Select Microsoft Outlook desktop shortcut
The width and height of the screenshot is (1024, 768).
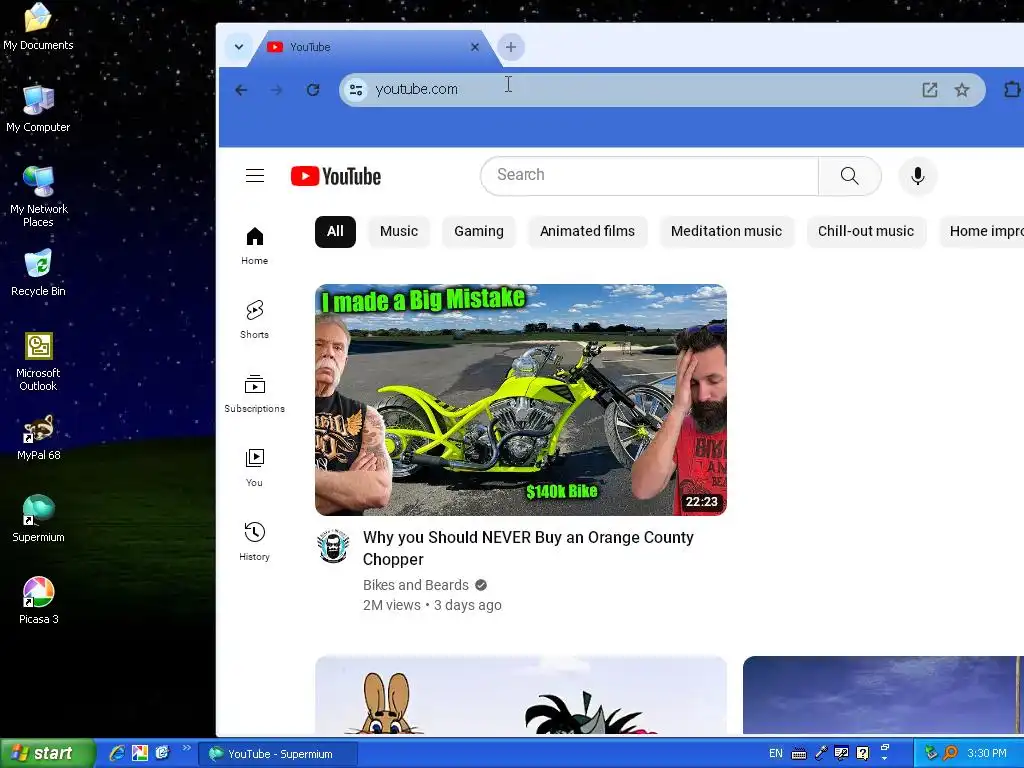pos(39,361)
